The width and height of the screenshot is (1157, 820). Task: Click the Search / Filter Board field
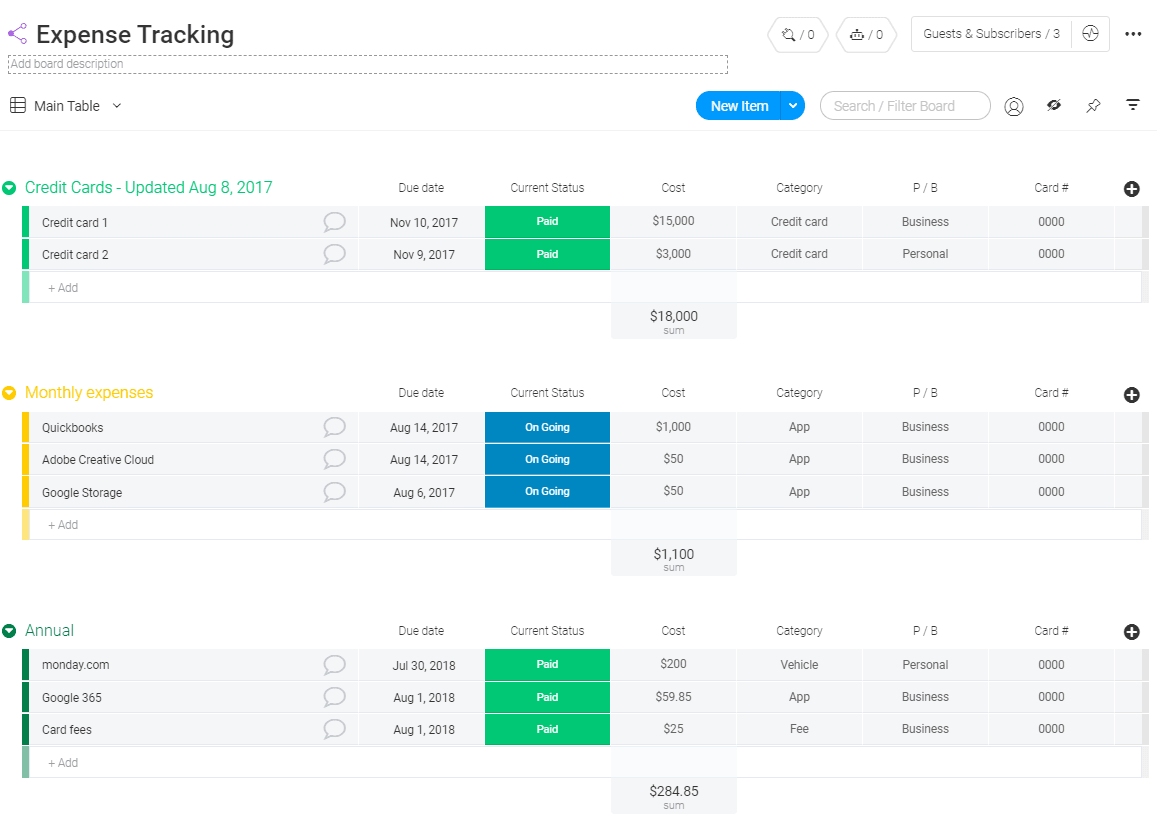coord(905,106)
